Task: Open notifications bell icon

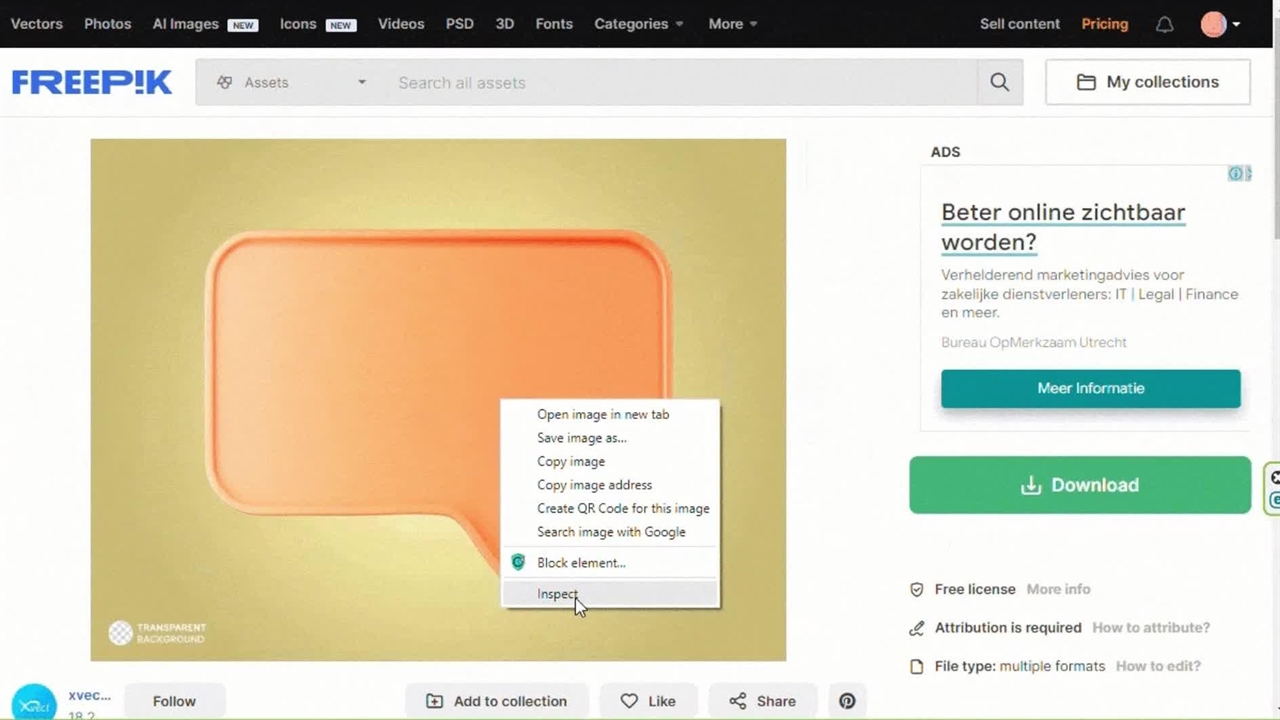Action: 1164,24
